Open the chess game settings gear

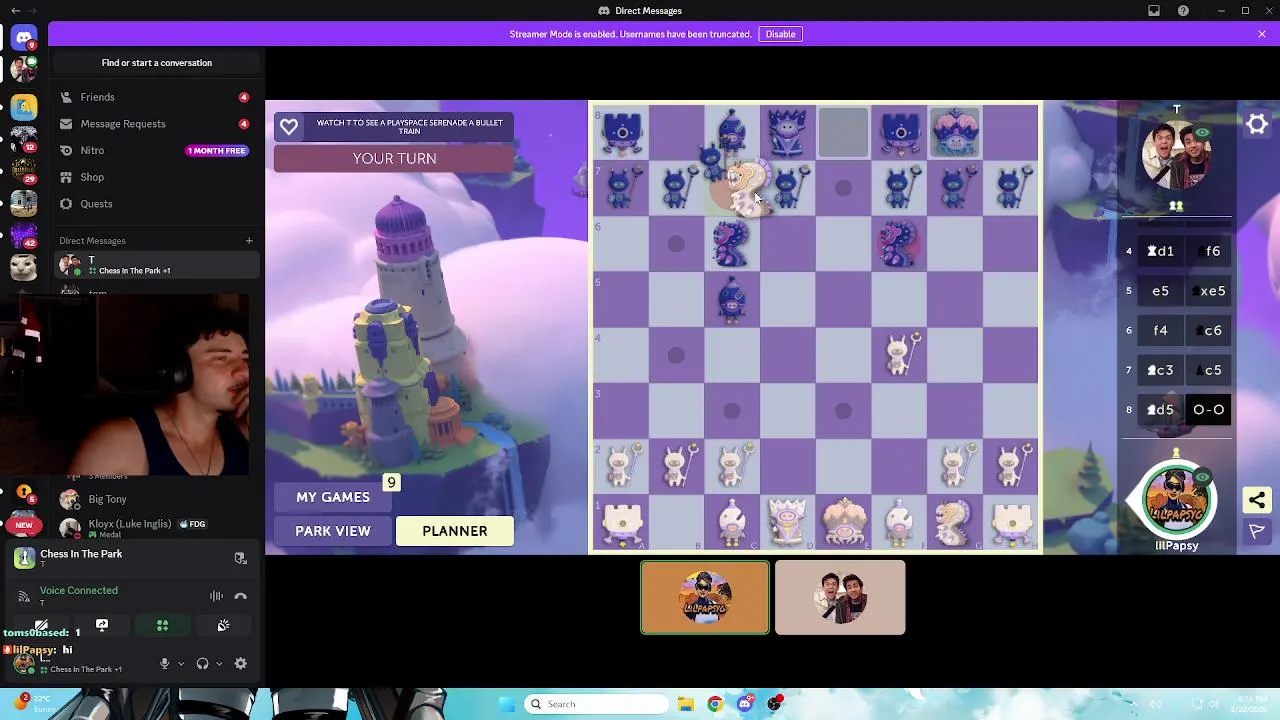tap(1257, 125)
